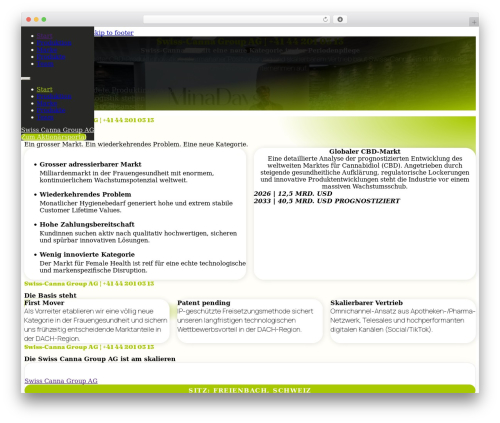Click text 'Omnichannel-Ansatz aus Apotheken-/Pharma-'
Image resolution: width=500 pixels, height=423 pixels.
pyautogui.click(x=402, y=320)
